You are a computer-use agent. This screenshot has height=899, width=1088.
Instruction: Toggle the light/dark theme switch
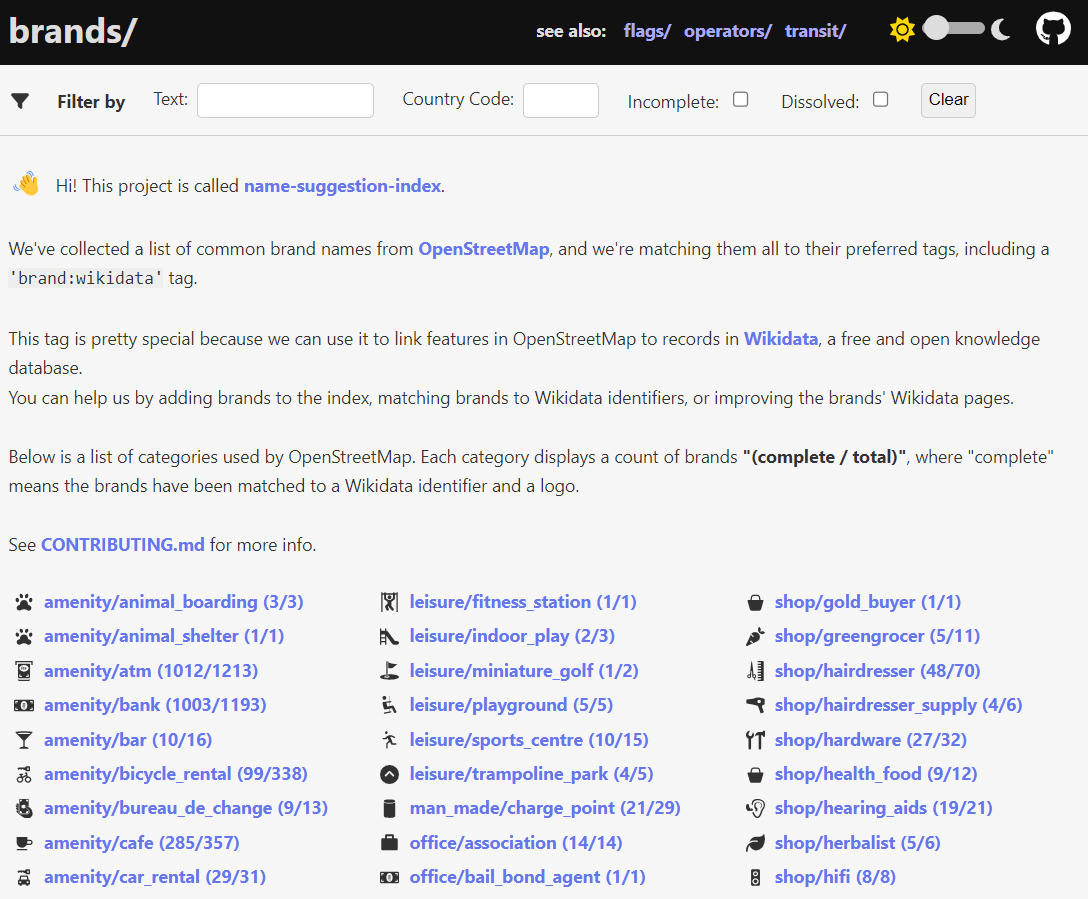951,29
